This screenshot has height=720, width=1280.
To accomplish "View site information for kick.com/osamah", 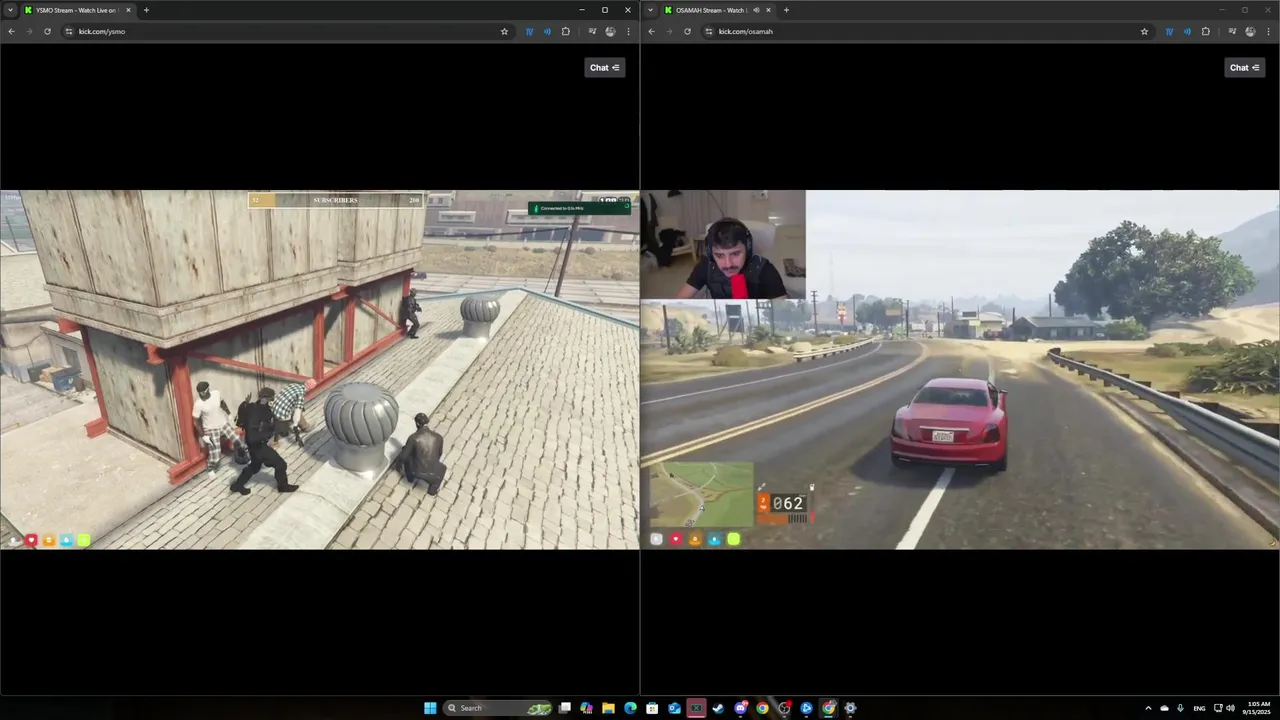I will pyautogui.click(x=709, y=31).
